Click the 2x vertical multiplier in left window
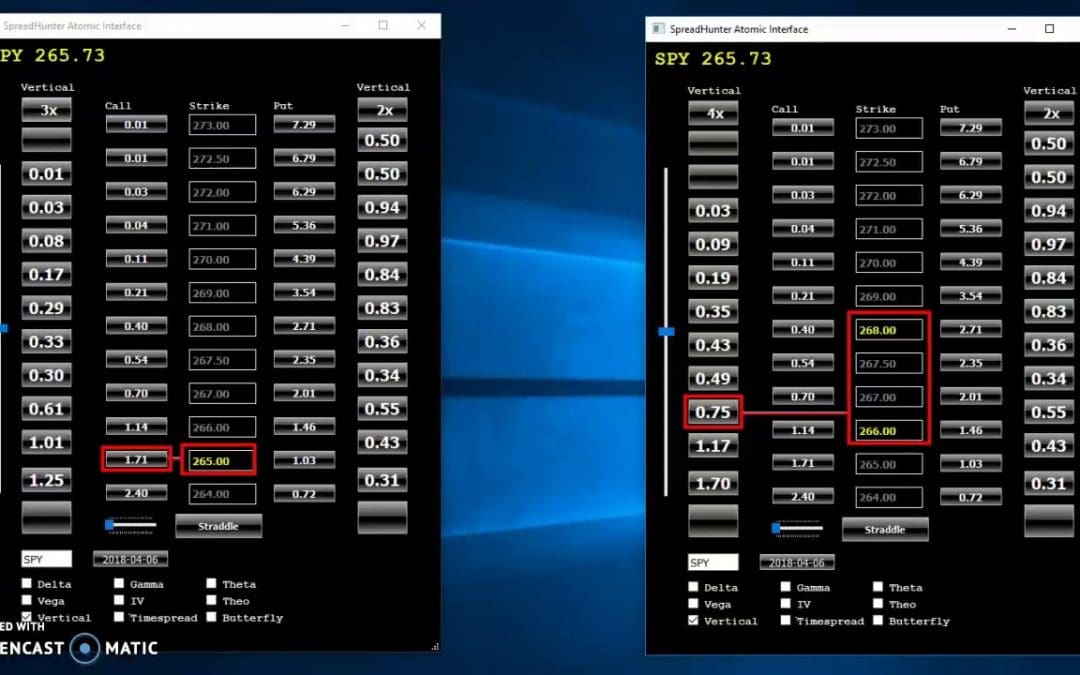The width and height of the screenshot is (1080, 675). (x=382, y=110)
